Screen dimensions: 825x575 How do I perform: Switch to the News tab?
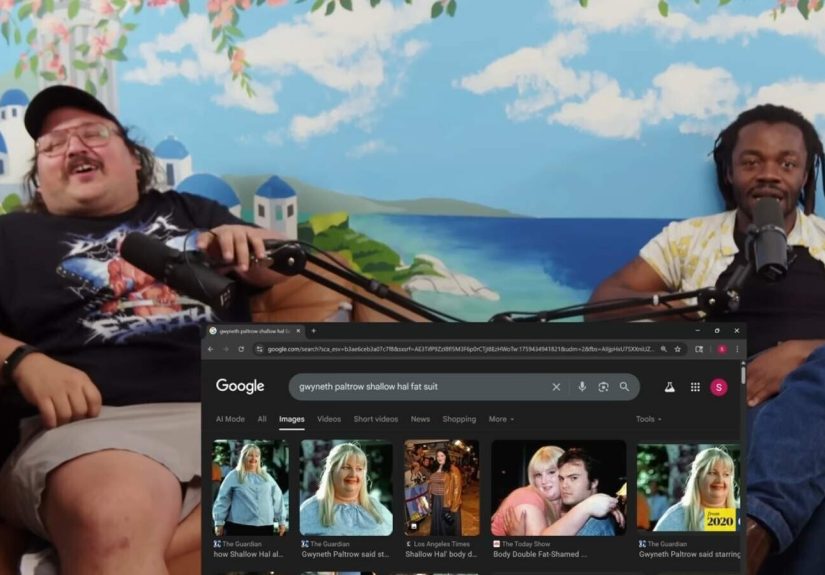tap(420, 419)
